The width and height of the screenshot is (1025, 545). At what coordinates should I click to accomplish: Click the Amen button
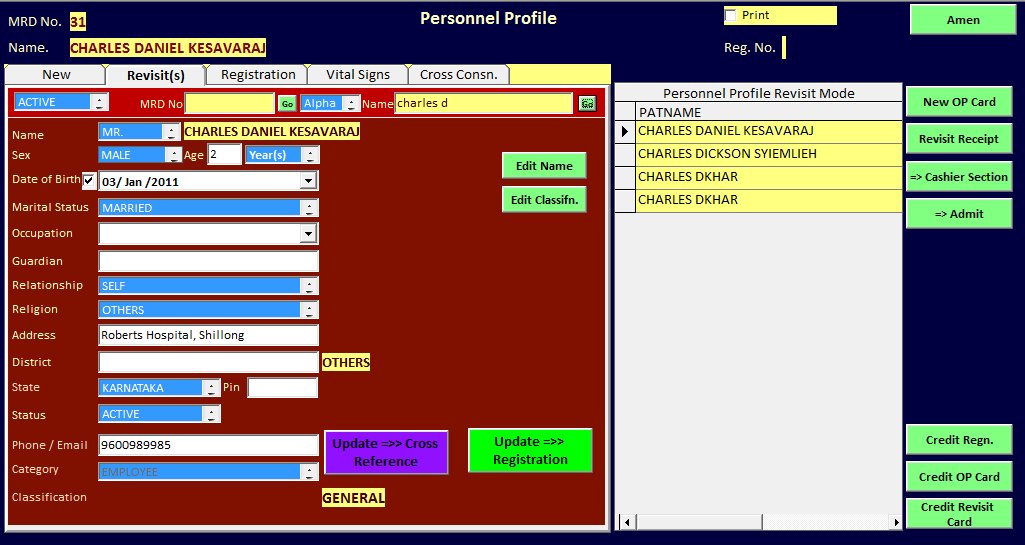click(963, 20)
